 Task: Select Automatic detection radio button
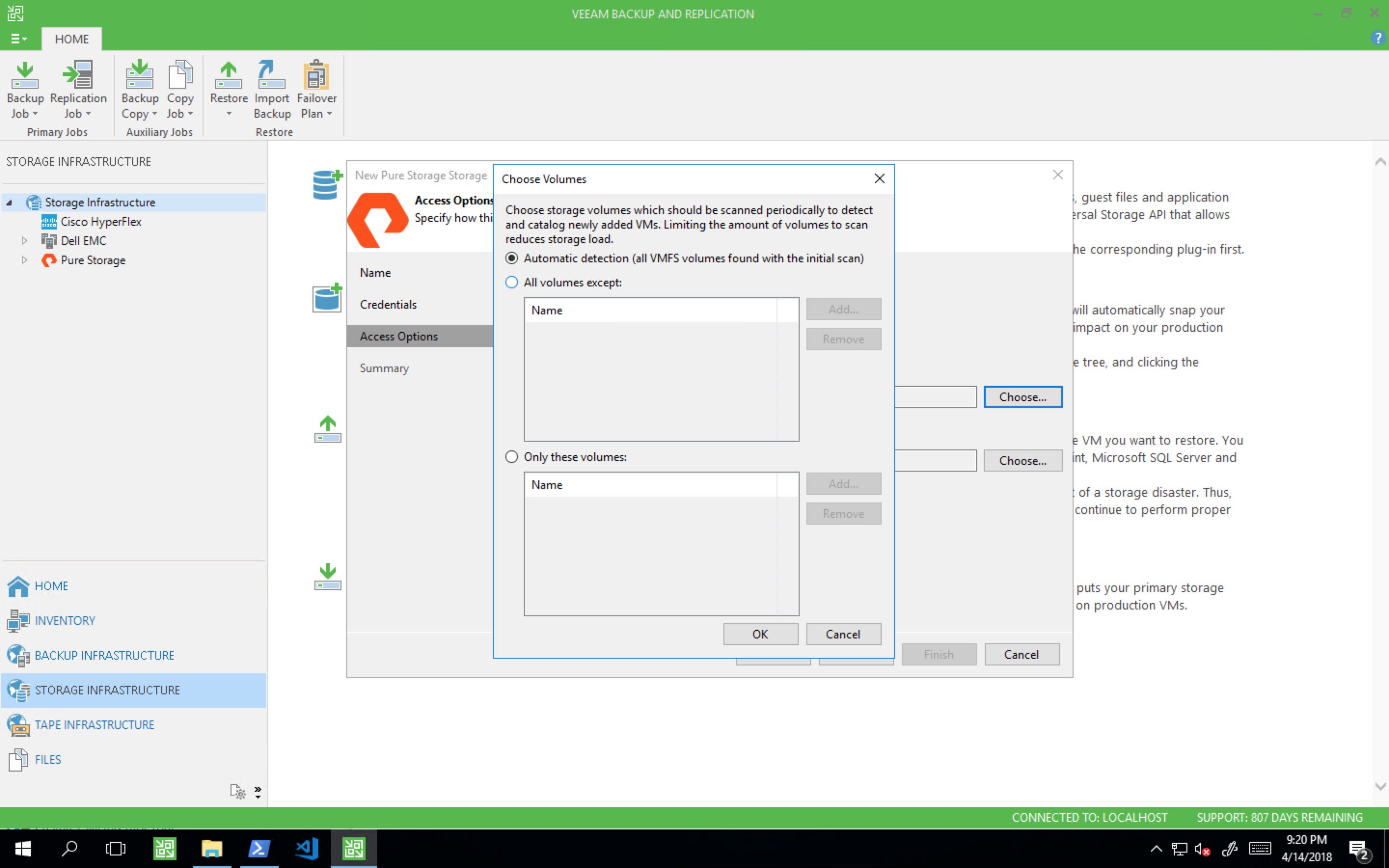(511, 258)
